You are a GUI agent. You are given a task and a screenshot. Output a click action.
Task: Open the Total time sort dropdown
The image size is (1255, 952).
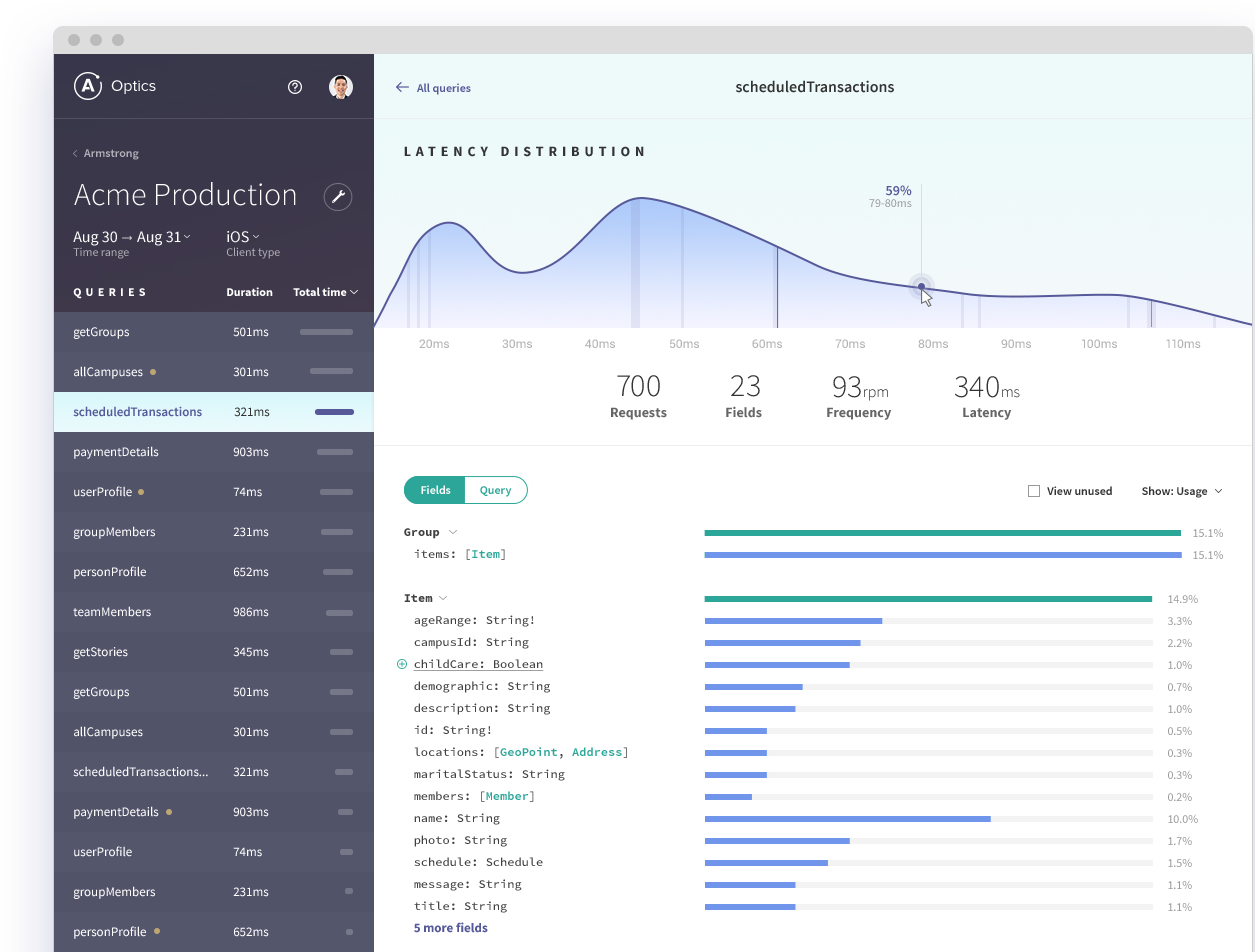pos(325,292)
